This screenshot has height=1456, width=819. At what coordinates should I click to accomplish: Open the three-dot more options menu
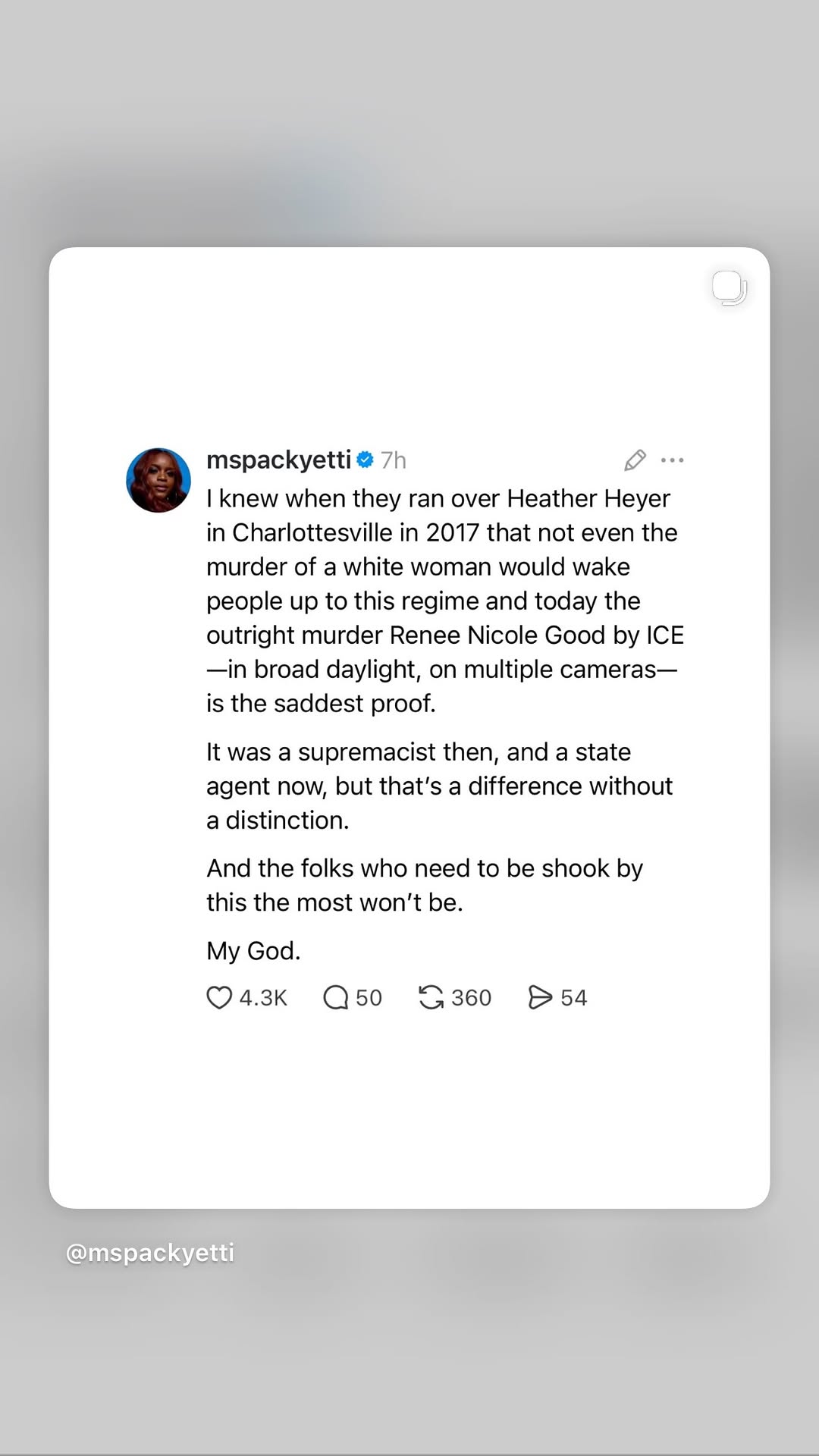click(673, 460)
